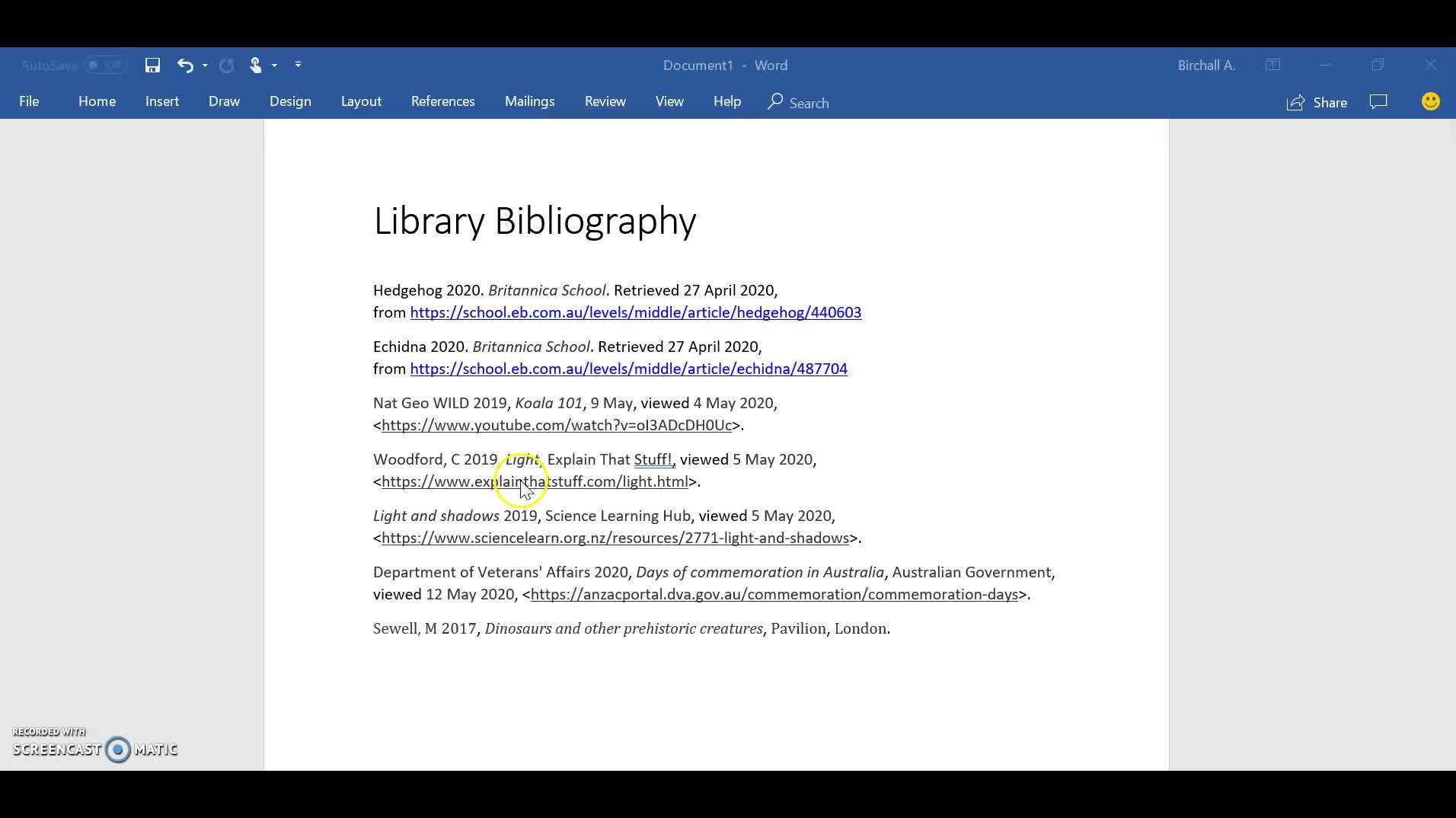
Task: Open the Britannica hedgehog article link
Action: [x=635, y=313]
